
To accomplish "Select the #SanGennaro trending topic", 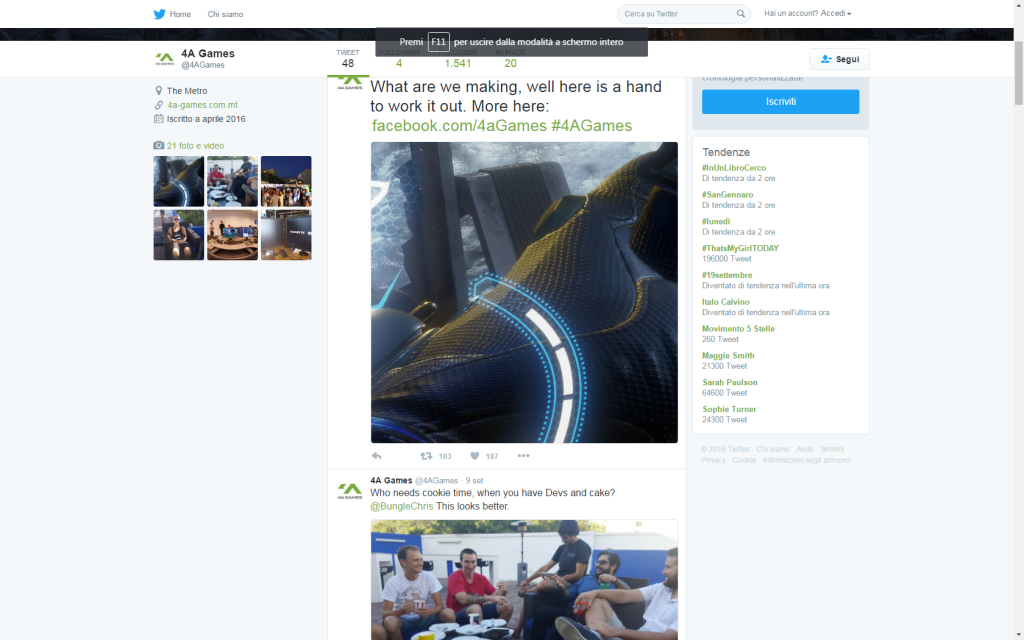I will 728,194.
